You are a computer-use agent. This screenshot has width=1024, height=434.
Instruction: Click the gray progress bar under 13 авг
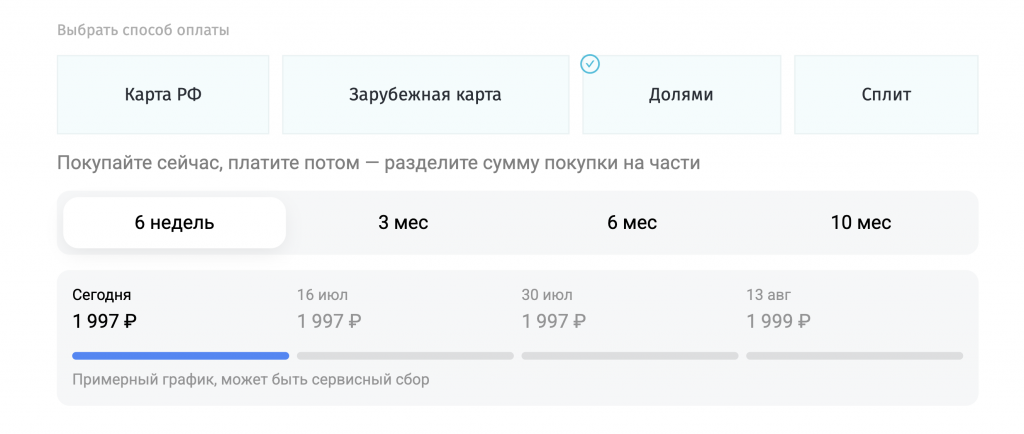(854, 356)
